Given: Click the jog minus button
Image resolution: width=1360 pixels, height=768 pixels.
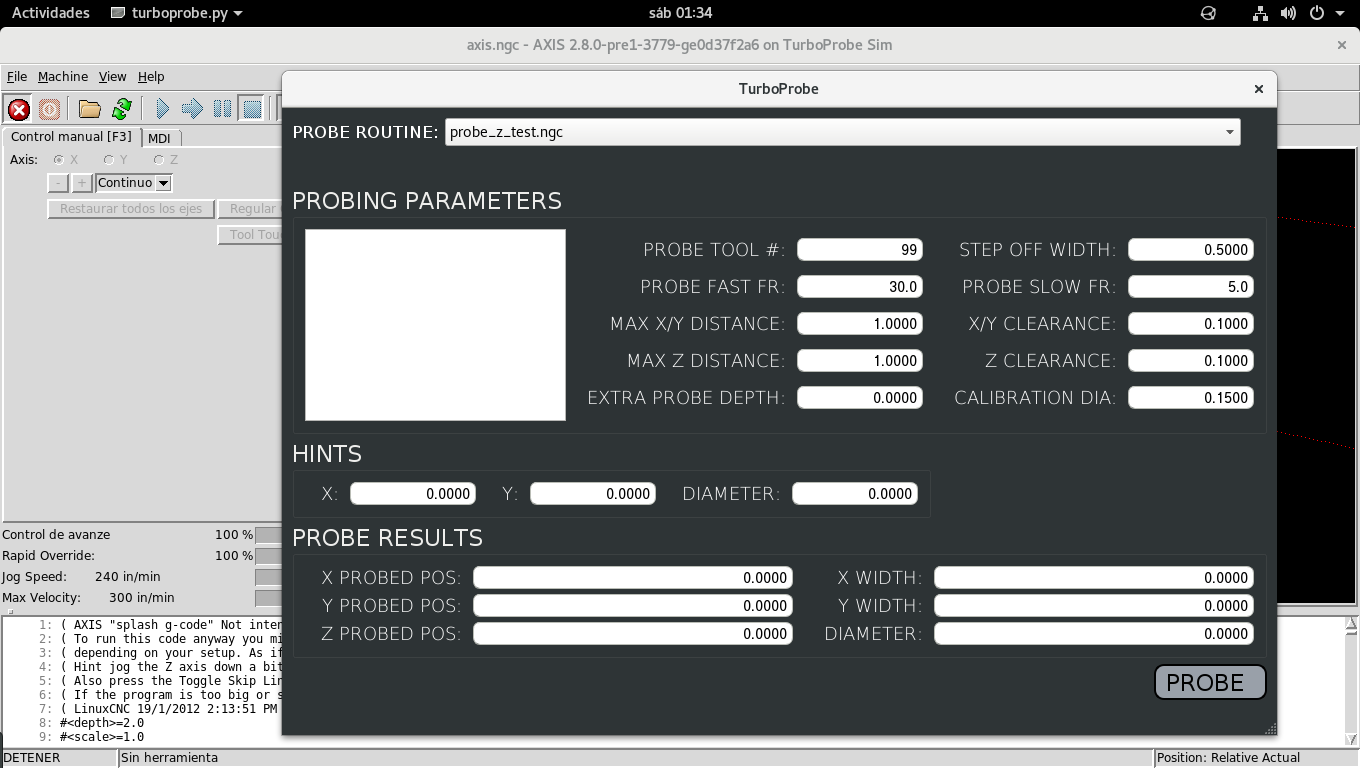Looking at the screenshot, I should tap(58, 183).
